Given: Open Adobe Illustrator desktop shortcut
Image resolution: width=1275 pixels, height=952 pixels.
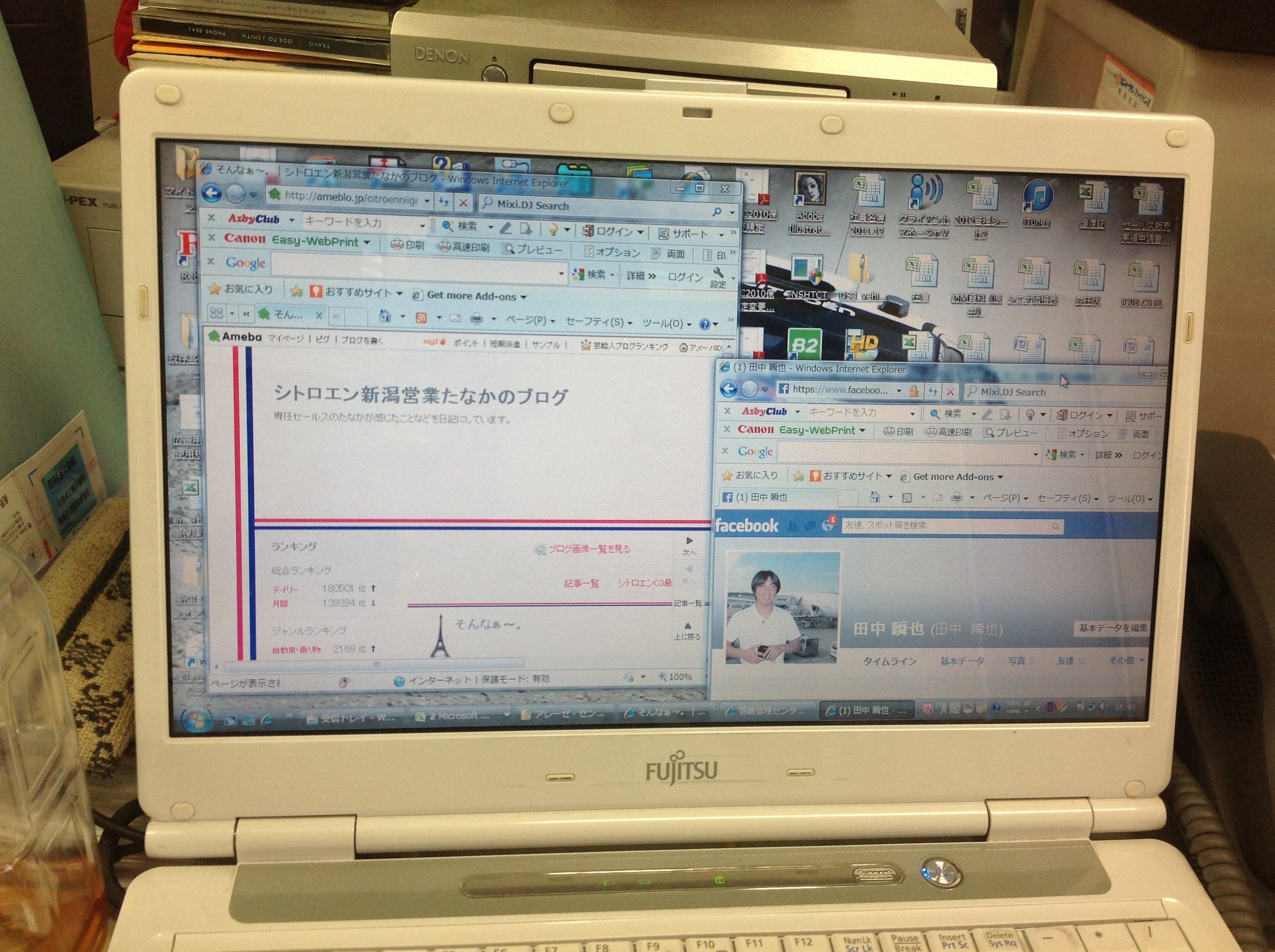Looking at the screenshot, I should tap(809, 203).
